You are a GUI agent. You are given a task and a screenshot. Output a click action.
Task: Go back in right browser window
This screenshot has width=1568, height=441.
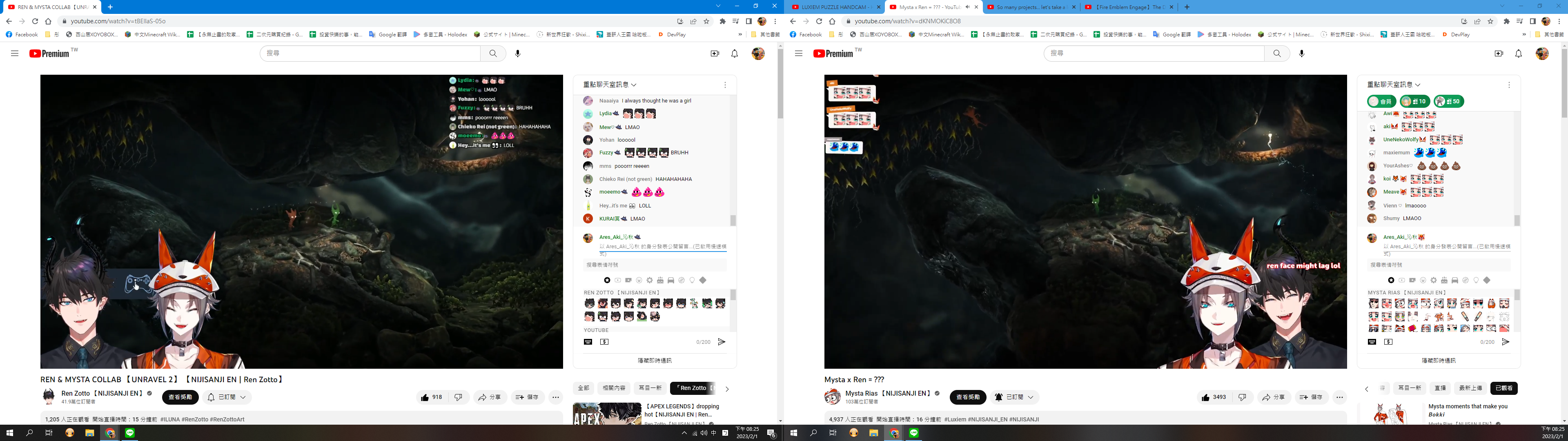[x=793, y=21]
